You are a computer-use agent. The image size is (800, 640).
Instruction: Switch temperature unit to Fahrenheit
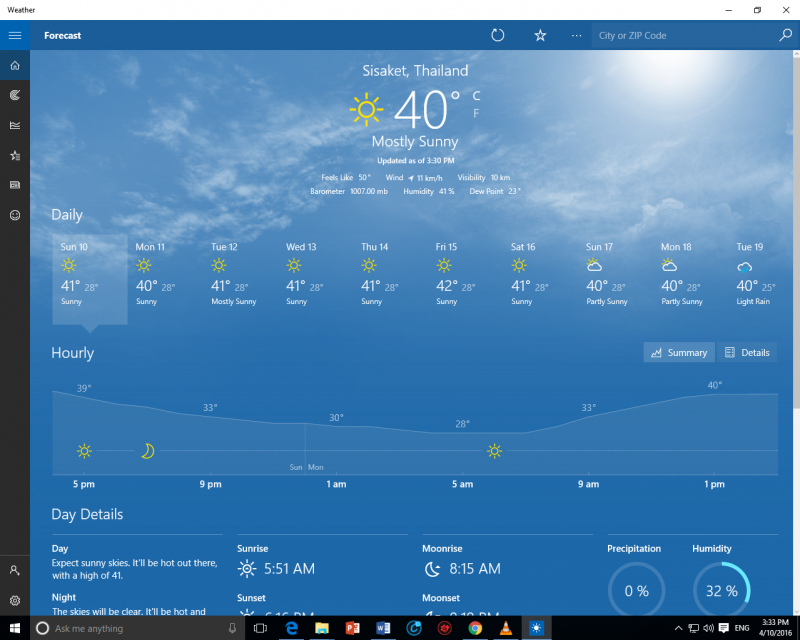click(x=476, y=113)
